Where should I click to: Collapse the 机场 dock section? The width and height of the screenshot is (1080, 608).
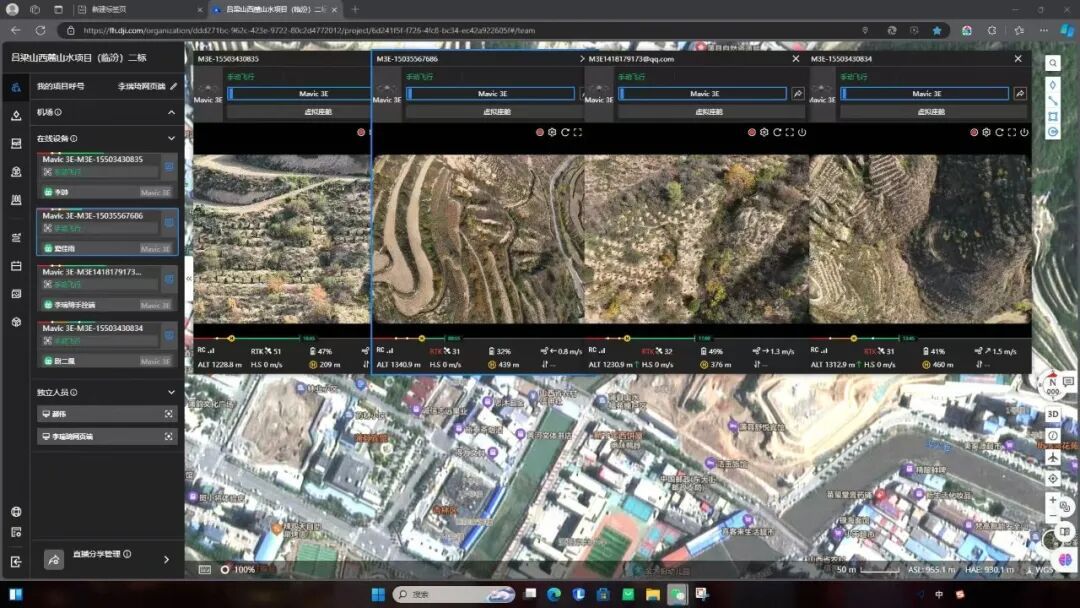171,113
